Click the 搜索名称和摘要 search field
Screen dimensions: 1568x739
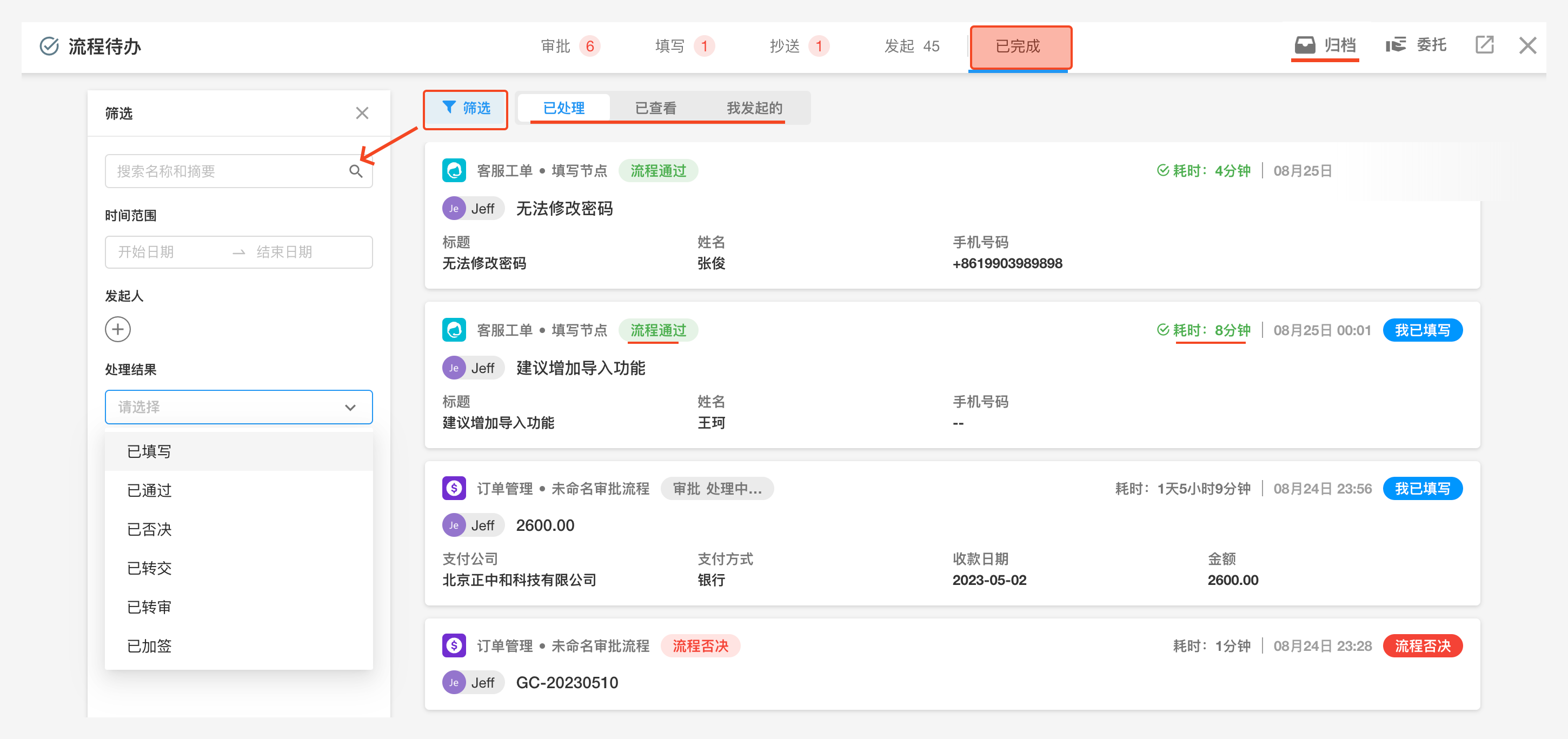238,171
